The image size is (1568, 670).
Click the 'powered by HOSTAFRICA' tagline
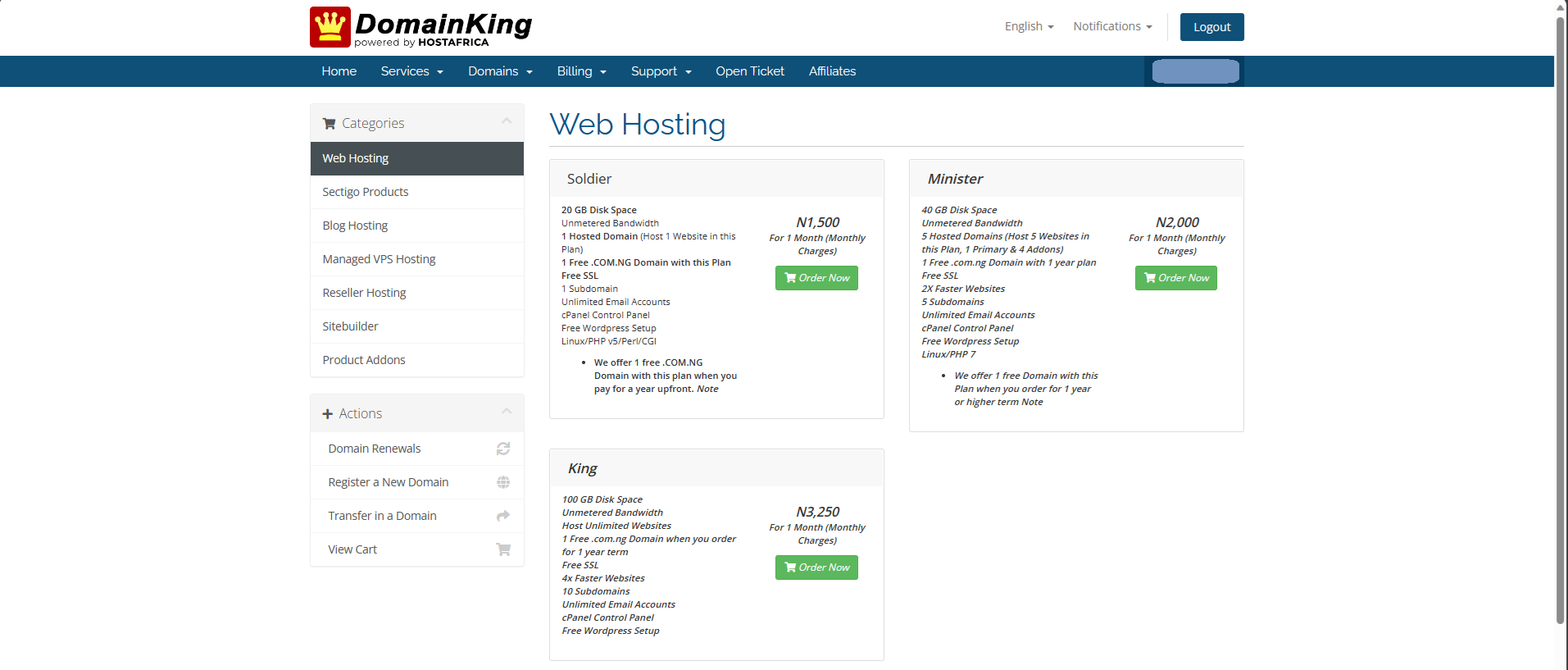click(421, 43)
